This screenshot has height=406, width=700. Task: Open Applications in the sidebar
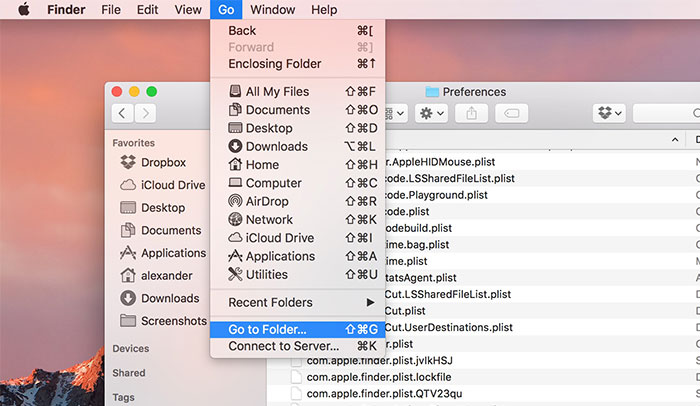[x=163, y=253]
